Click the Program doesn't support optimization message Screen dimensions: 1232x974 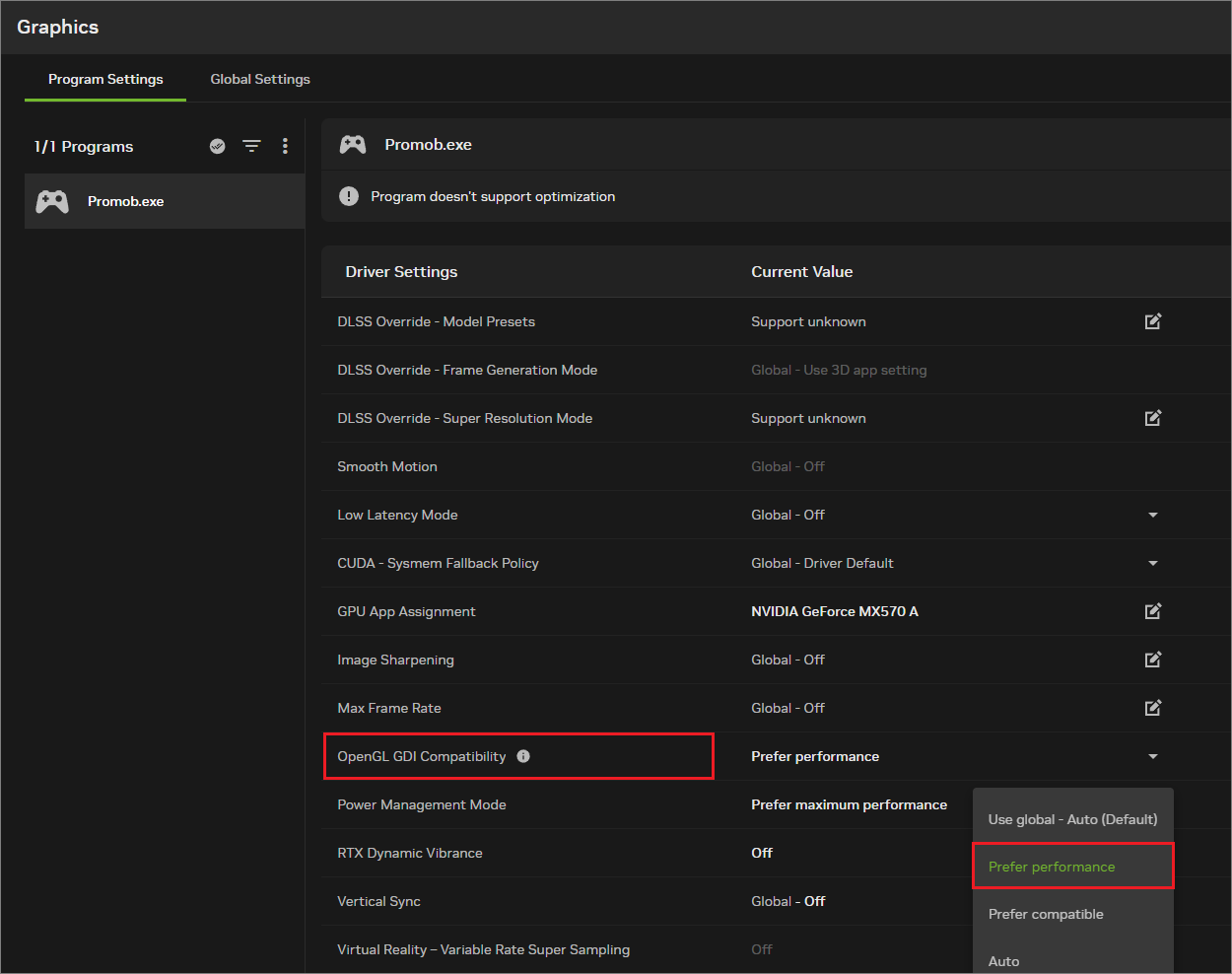coord(493,196)
